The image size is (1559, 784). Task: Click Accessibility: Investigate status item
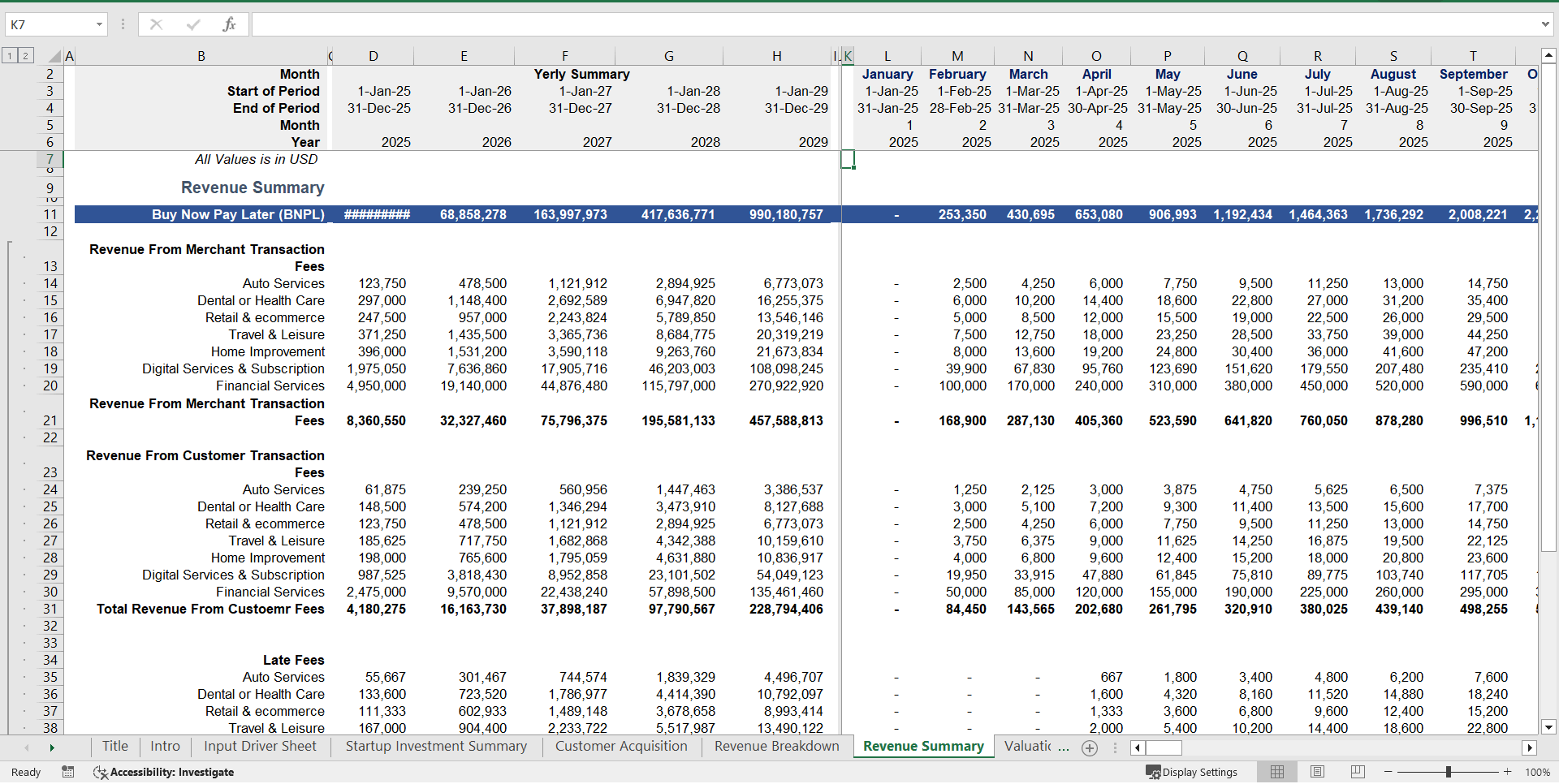163,772
